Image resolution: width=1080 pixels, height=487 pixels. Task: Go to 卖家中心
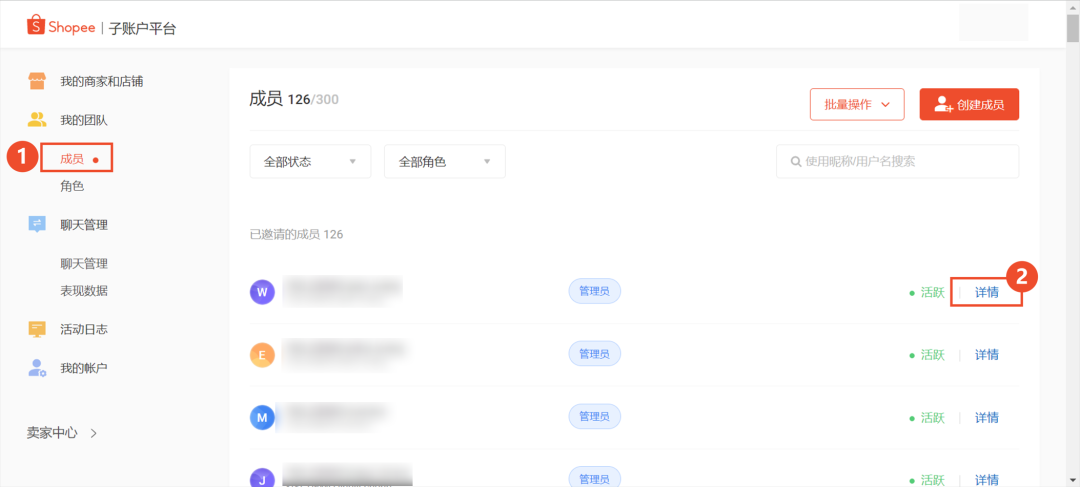coord(52,433)
